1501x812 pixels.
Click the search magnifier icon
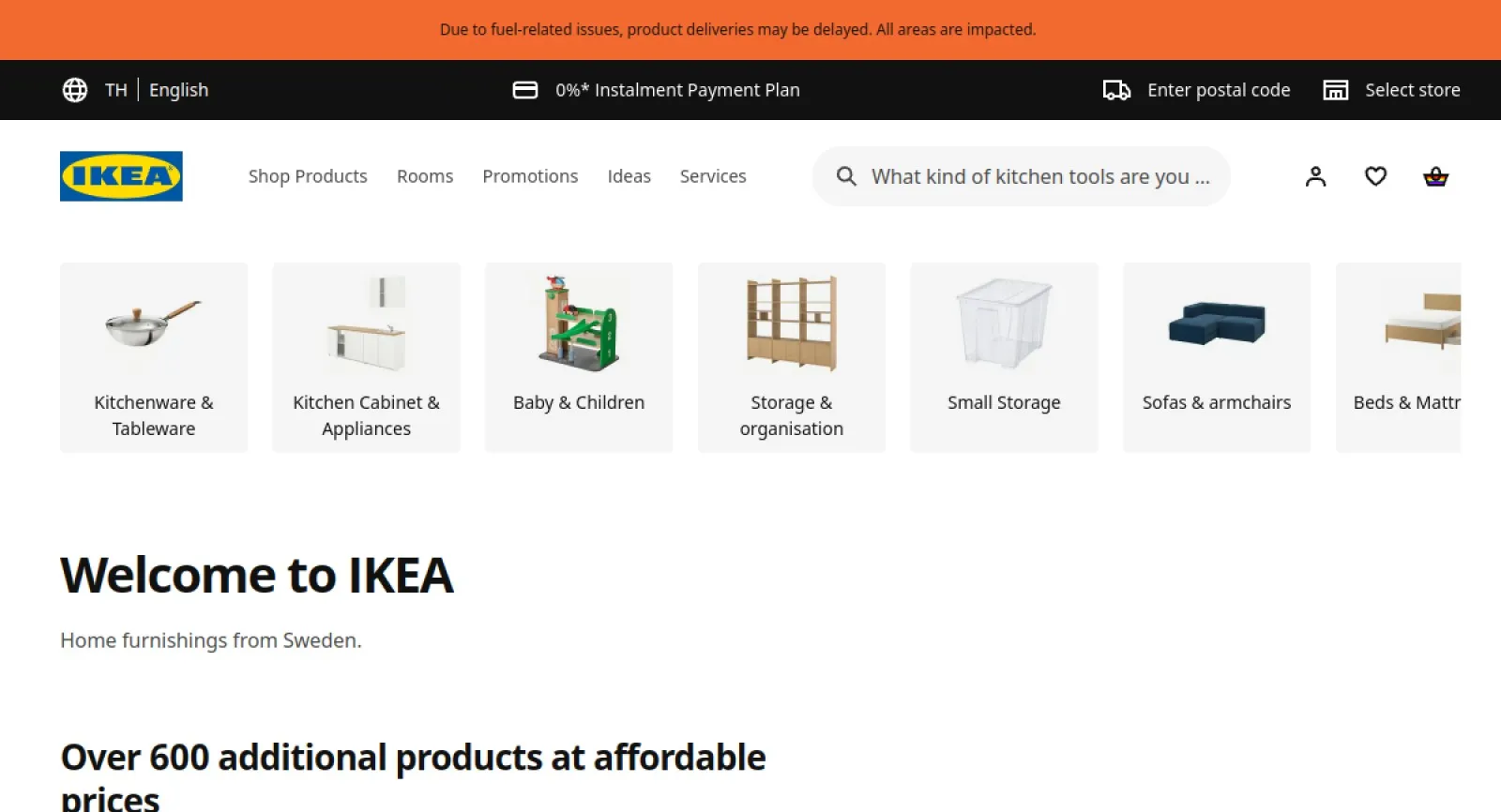pyautogui.click(x=846, y=176)
